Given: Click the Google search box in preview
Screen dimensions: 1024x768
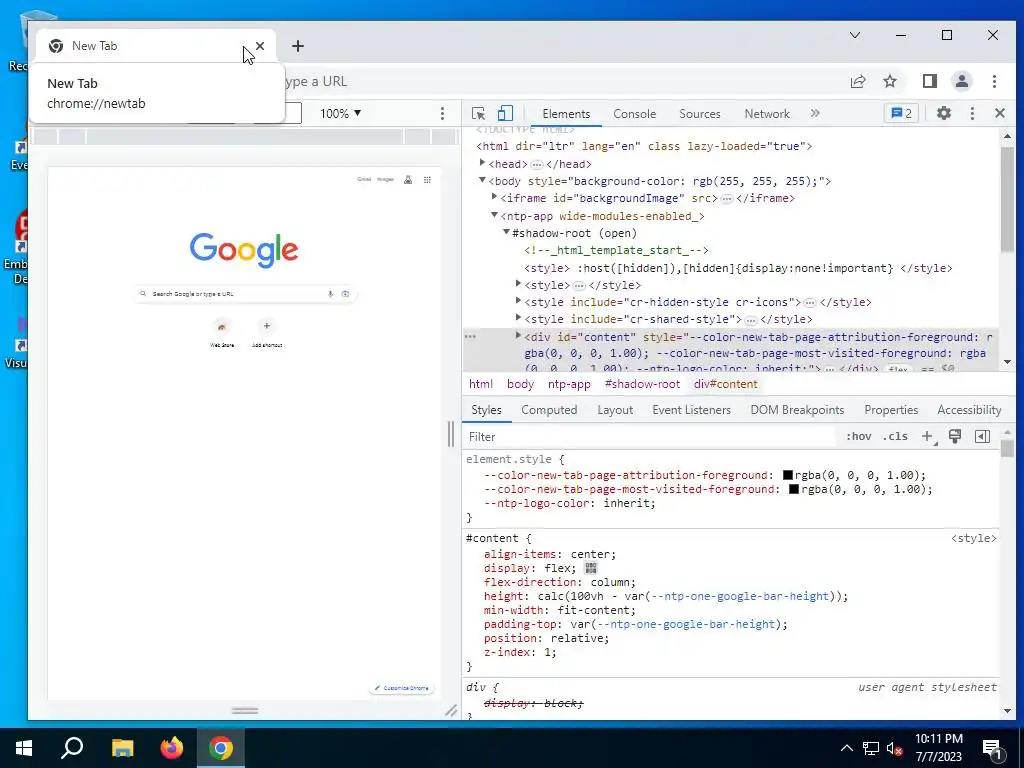Looking at the screenshot, I should pyautogui.click(x=245, y=294).
